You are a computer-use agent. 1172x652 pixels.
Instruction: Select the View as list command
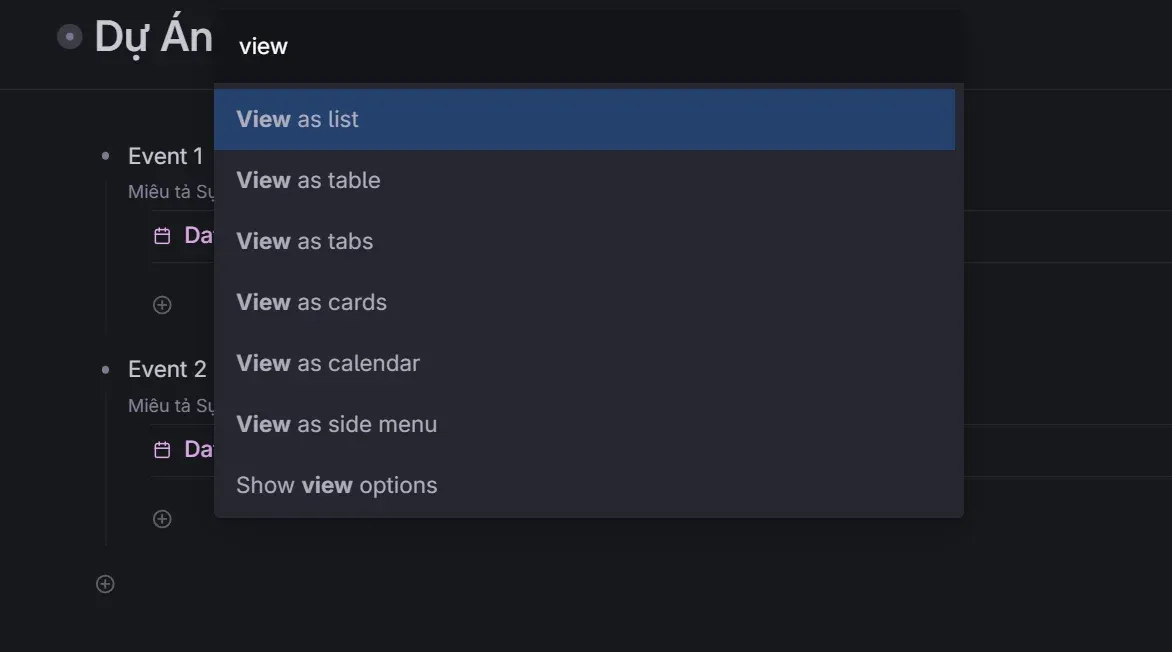585,120
